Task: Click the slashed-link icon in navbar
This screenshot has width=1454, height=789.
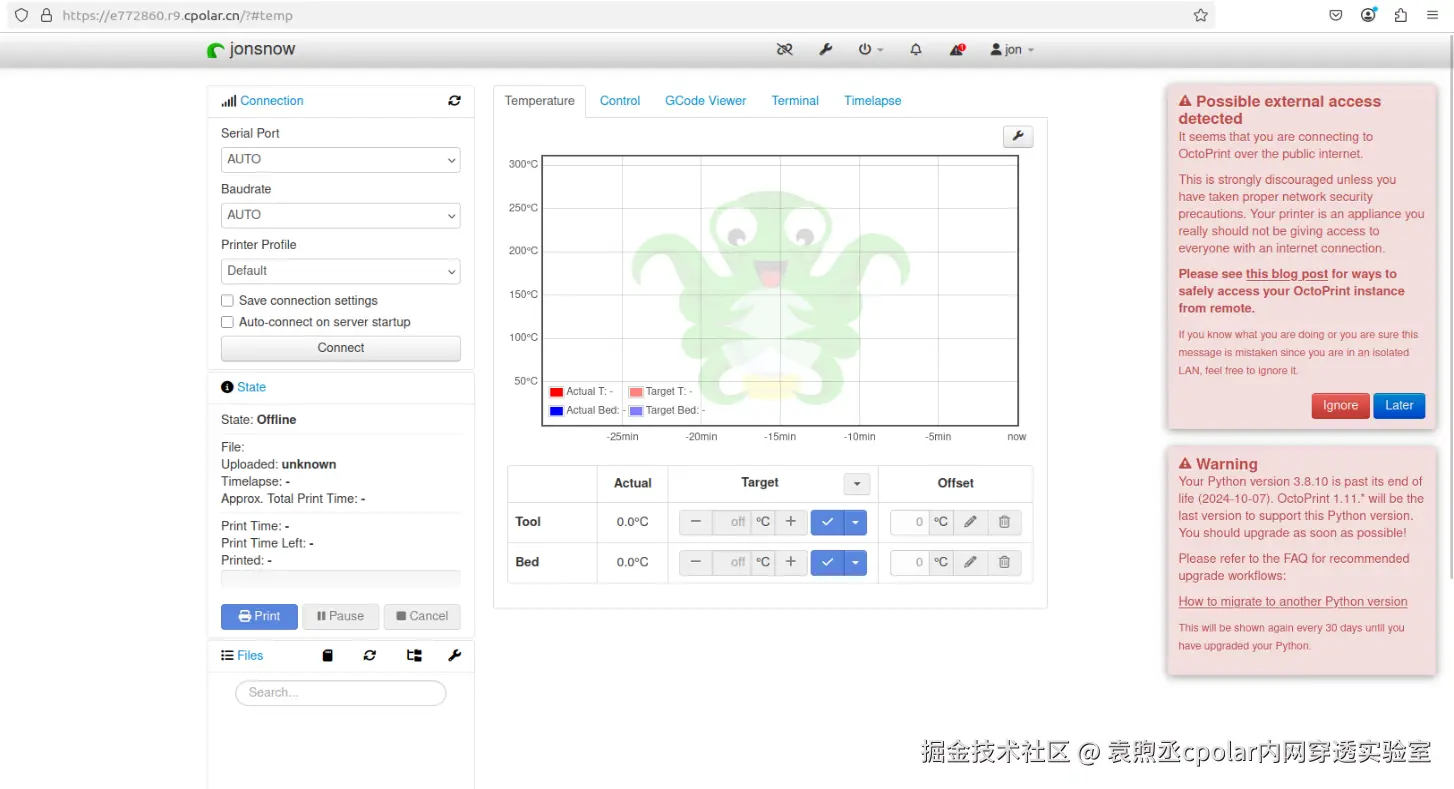Action: (x=785, y=49)
